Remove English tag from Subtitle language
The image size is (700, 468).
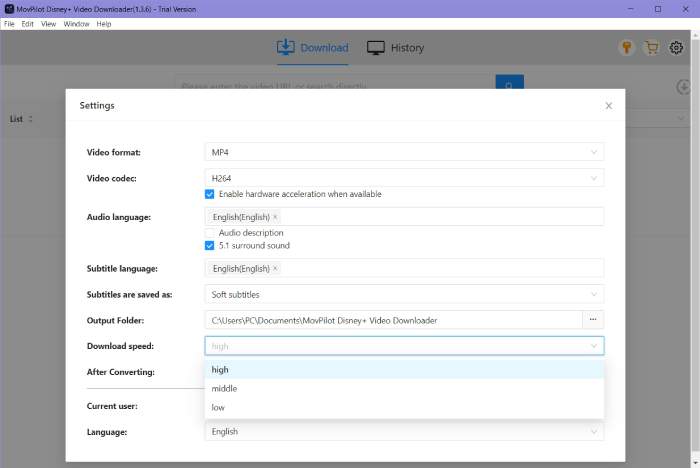[275, 268]
